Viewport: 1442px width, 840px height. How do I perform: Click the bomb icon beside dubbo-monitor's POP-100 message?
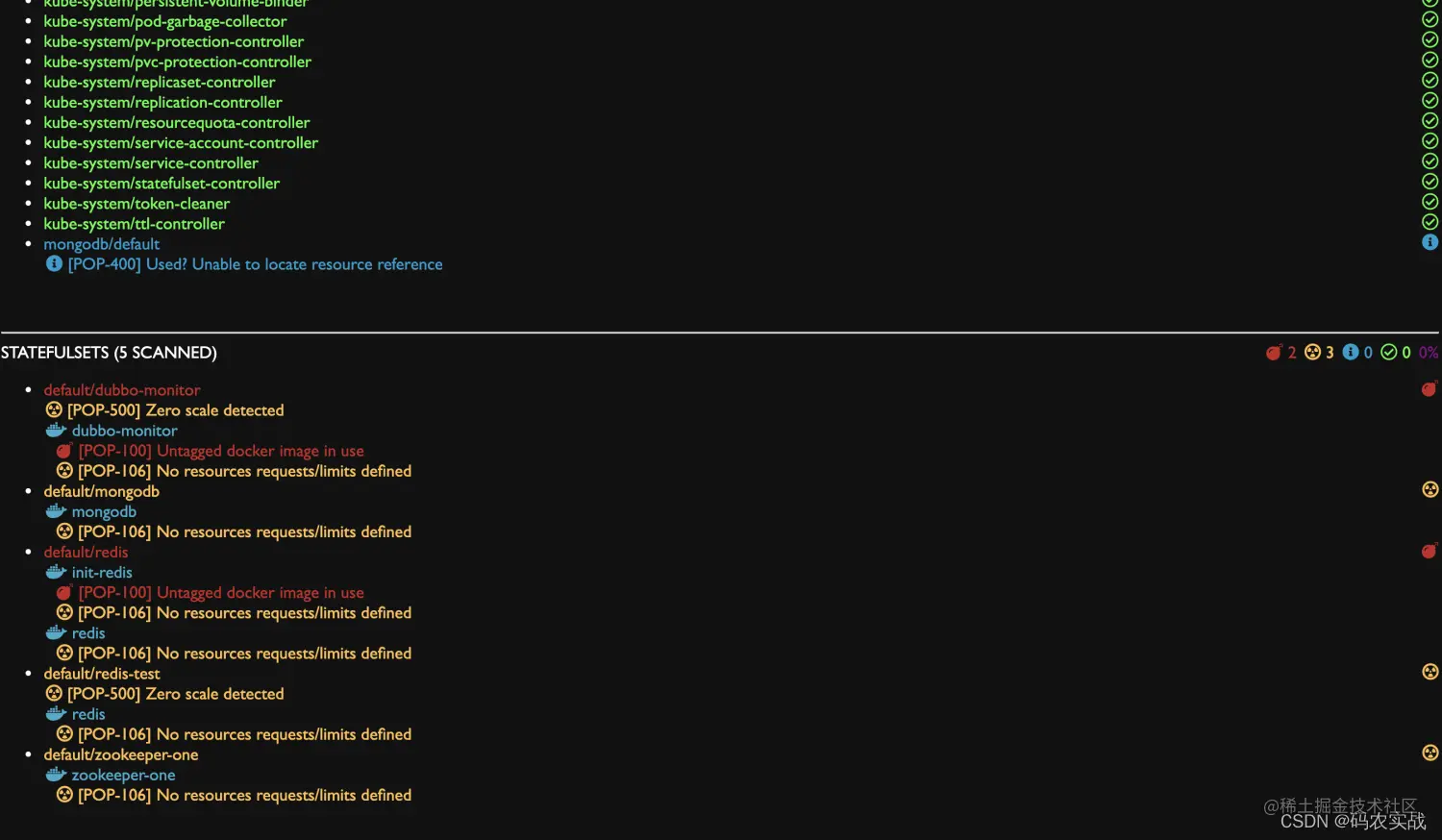[x=64, y=450]
